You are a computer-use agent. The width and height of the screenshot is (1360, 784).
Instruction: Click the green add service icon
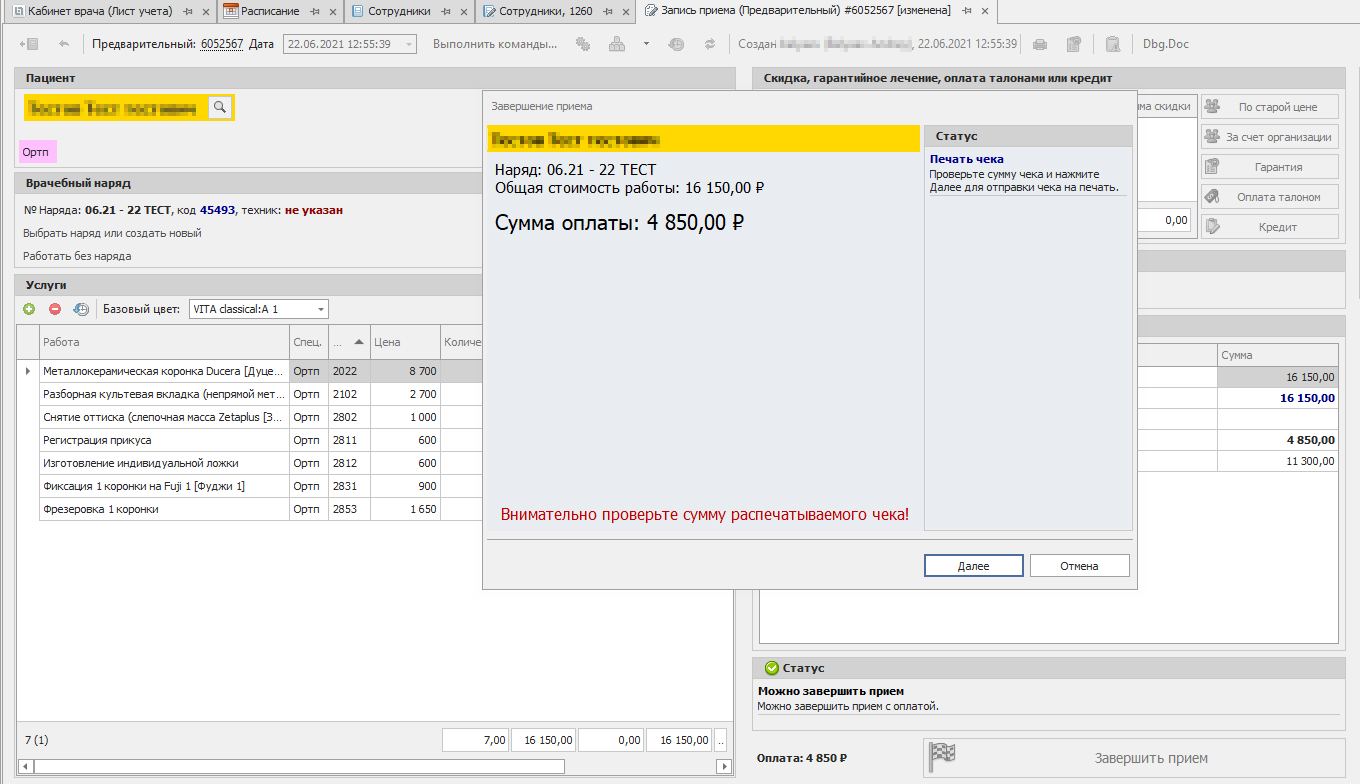29,310
